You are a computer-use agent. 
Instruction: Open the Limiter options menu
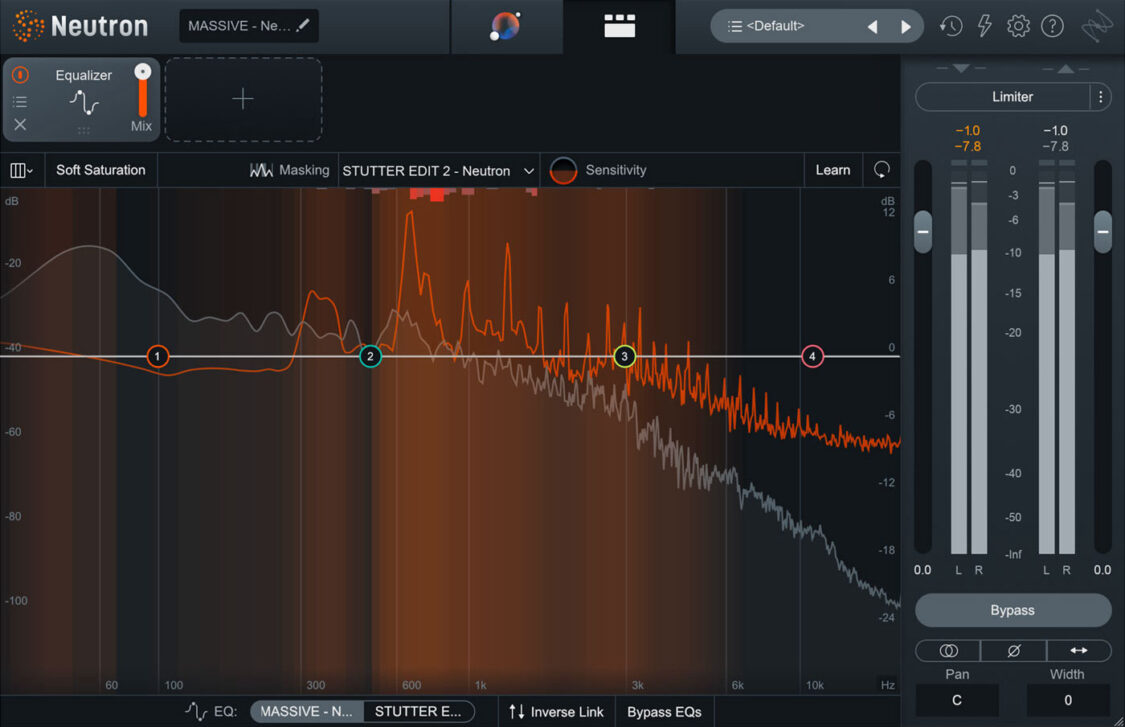tap(1100, 96)
